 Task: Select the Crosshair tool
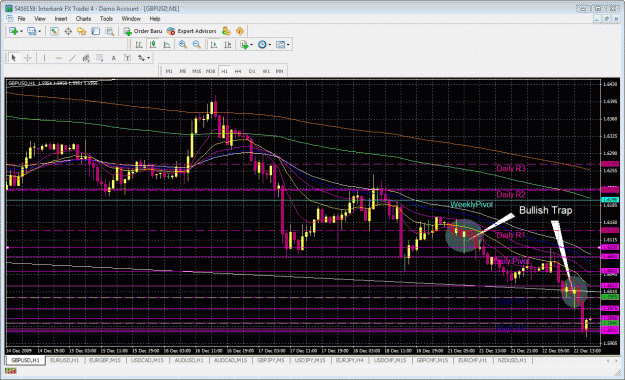click(x=28, y=58)
